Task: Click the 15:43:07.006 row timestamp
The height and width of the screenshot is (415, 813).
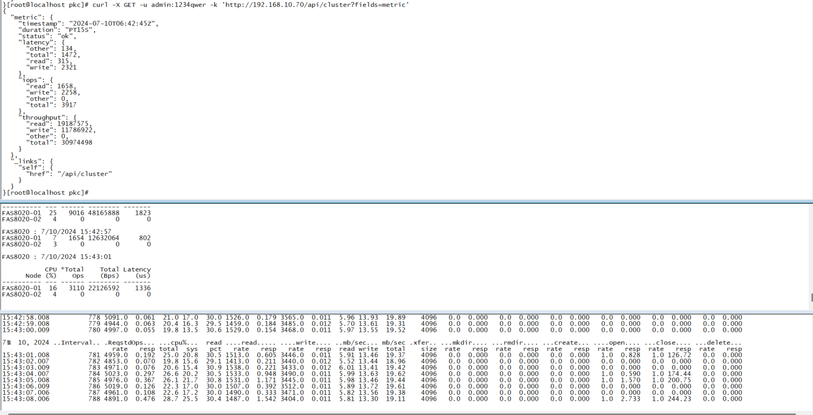Action: click(x=26, y=392)
